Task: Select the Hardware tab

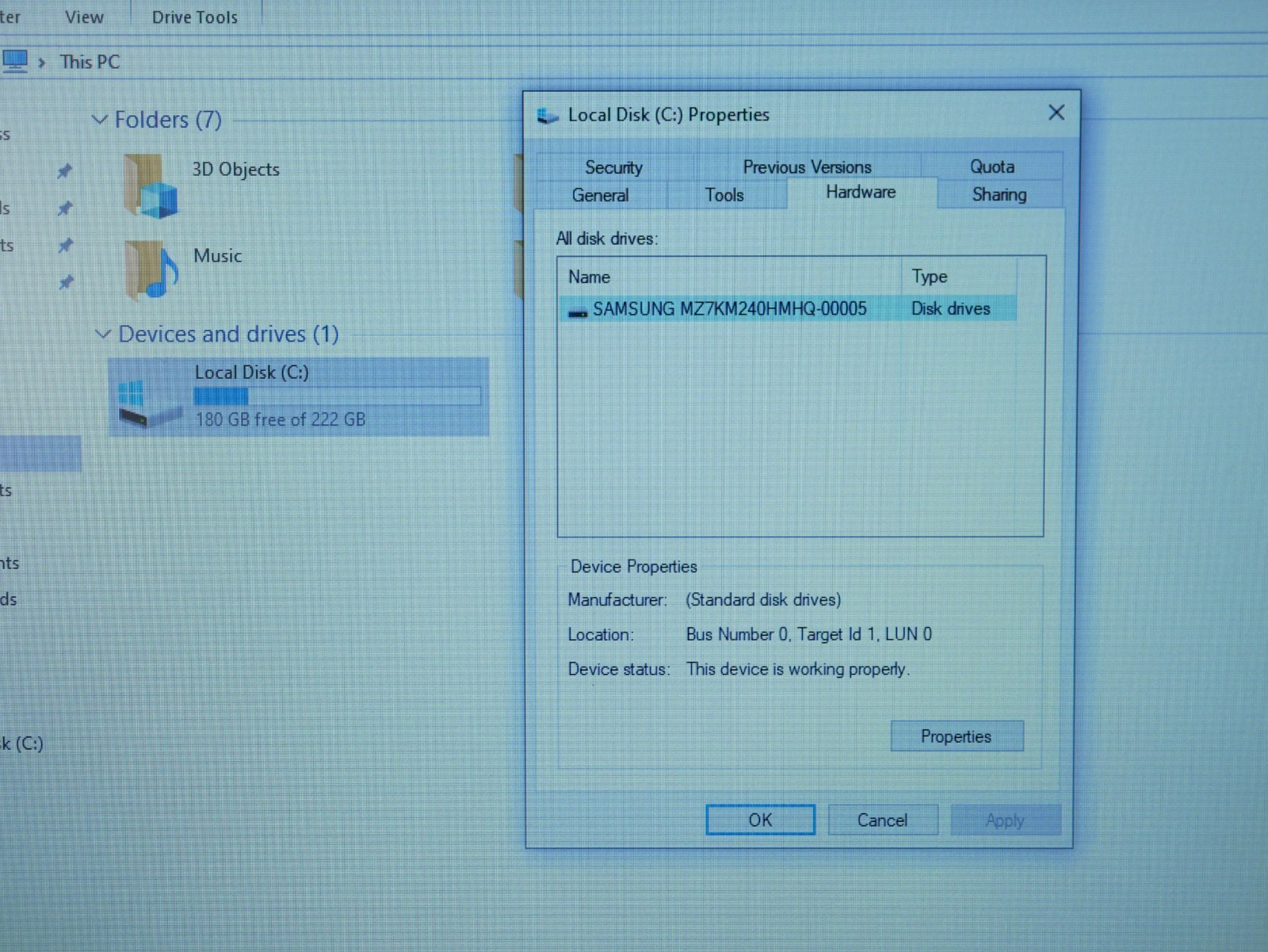Action: point(861,193)
